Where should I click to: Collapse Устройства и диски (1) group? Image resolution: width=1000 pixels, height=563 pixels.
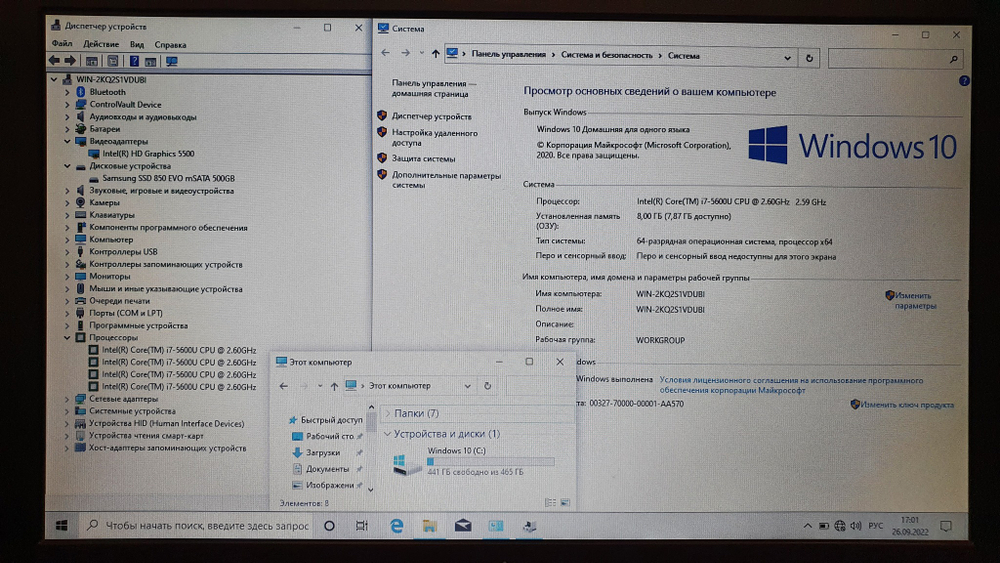coord(387,434)
